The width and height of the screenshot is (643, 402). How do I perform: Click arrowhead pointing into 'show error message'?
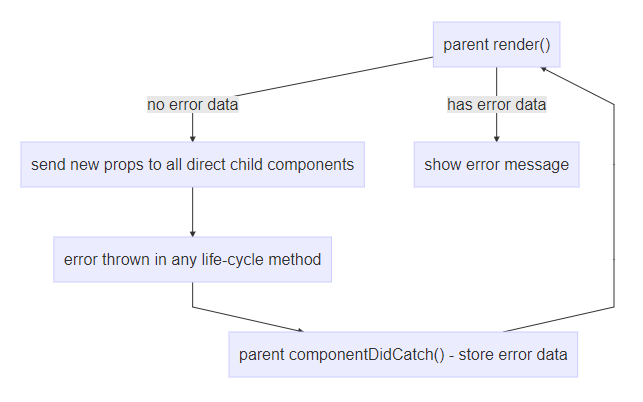click(496, 138)
